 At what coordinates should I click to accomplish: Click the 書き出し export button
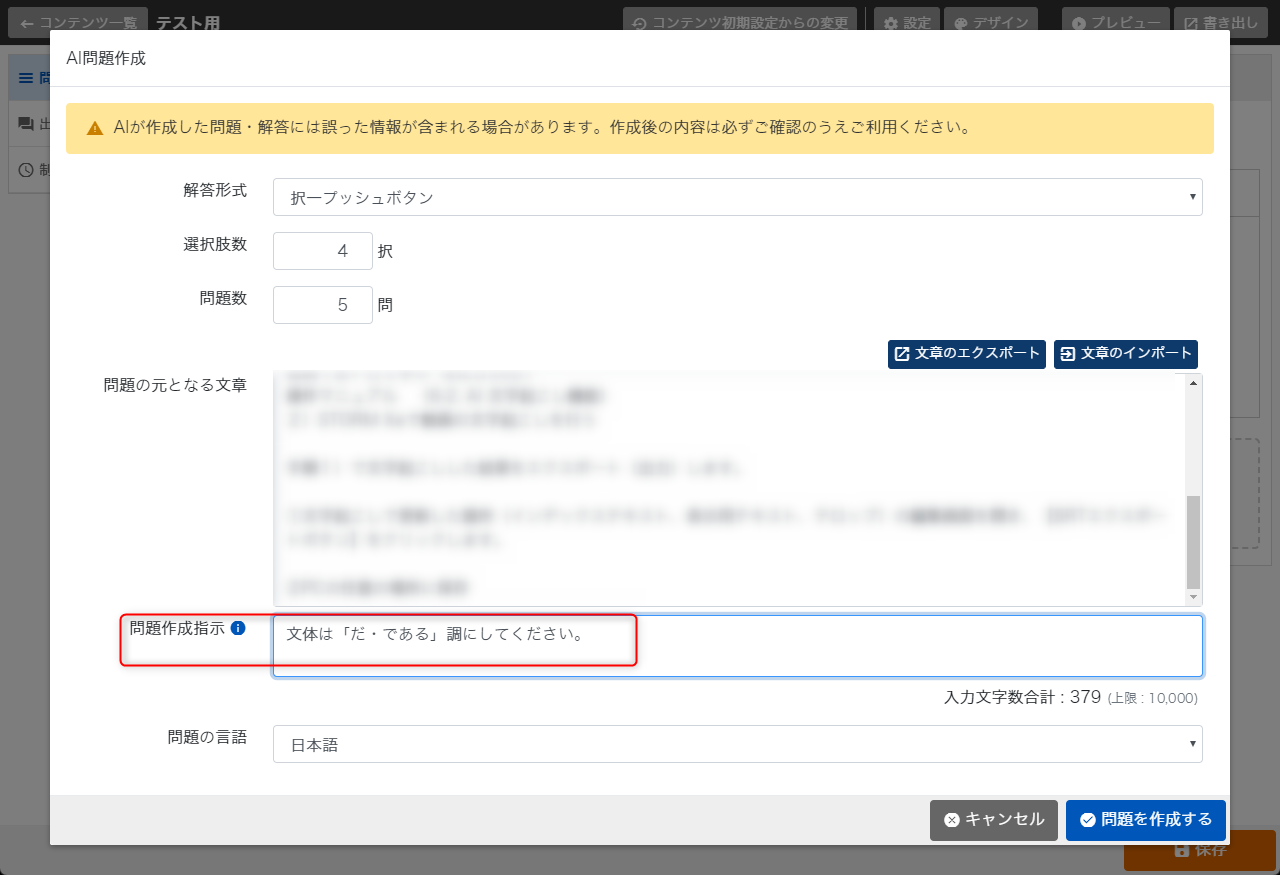point(1222,22)
